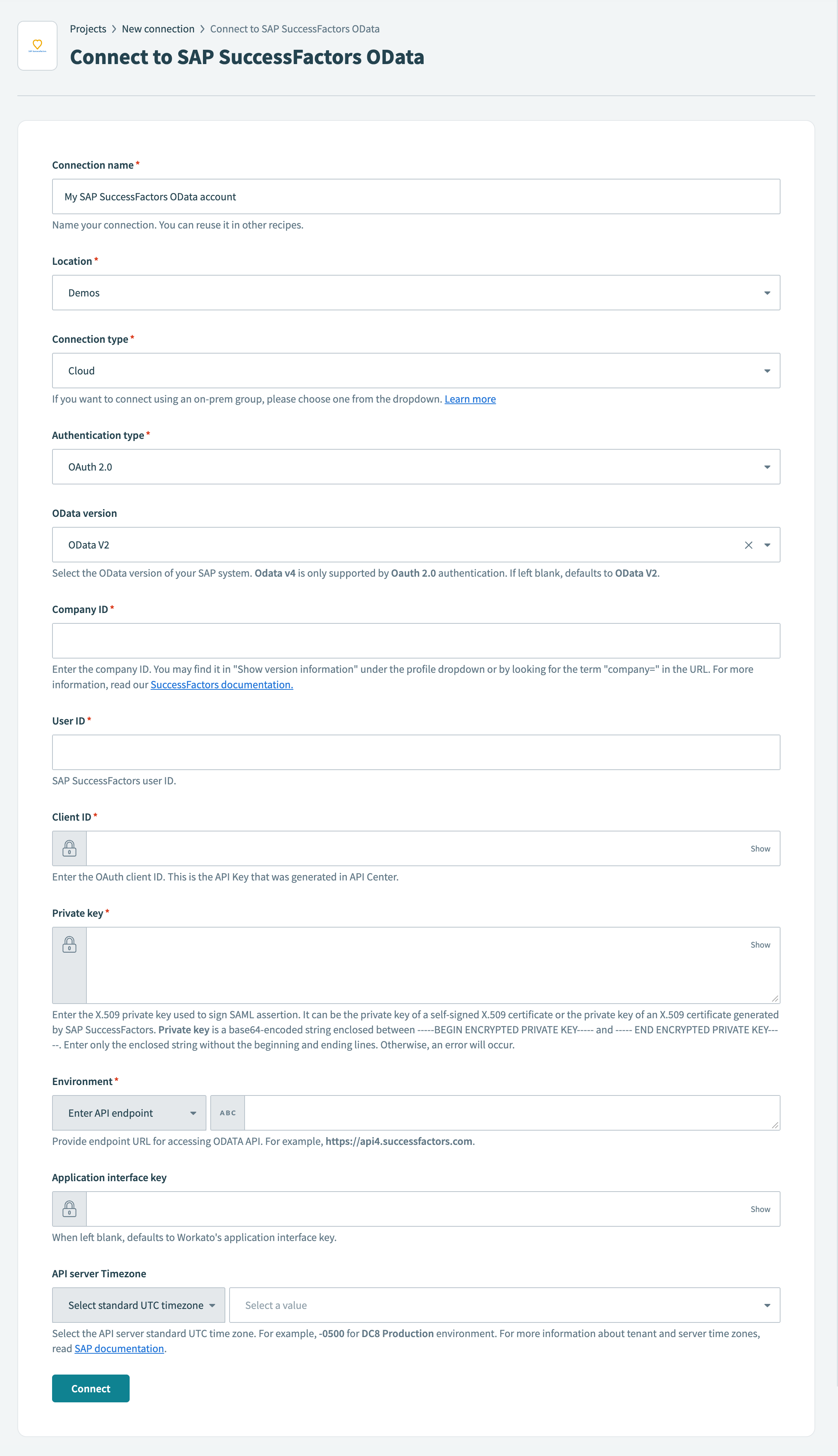The height and width of the screenshot is (1456, 838).
Task: Click the chevron on the Authentication type field
Action: pos(767,466)
